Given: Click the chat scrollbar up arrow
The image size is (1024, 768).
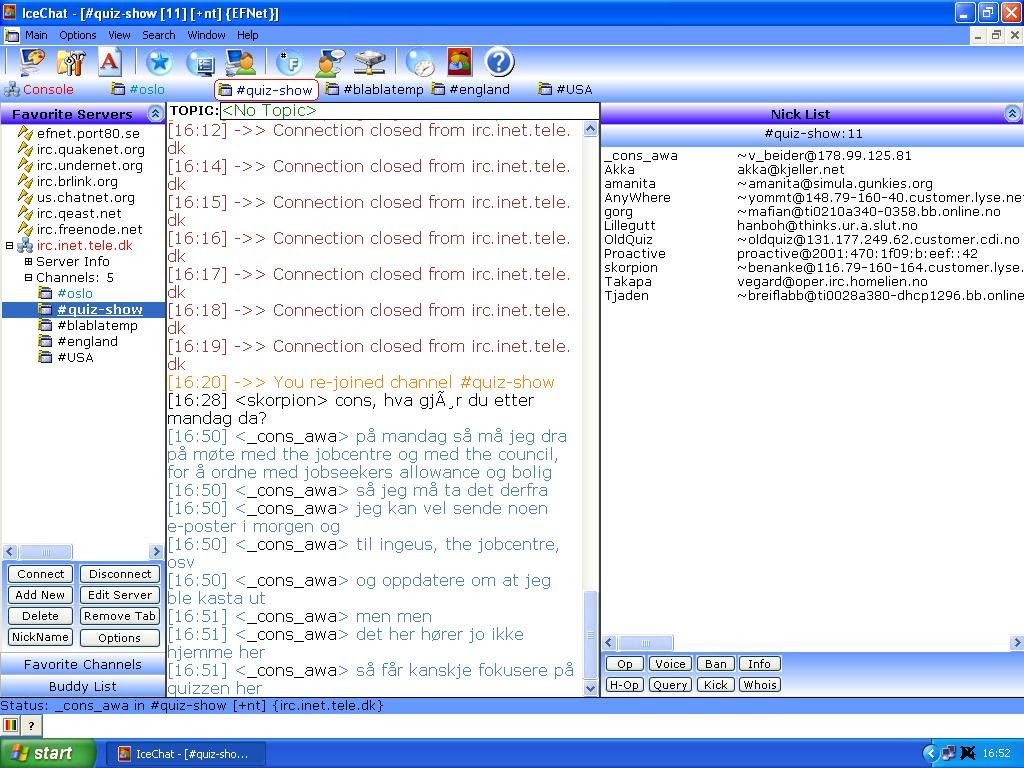Looking at the screenshot, I should 590,129.
